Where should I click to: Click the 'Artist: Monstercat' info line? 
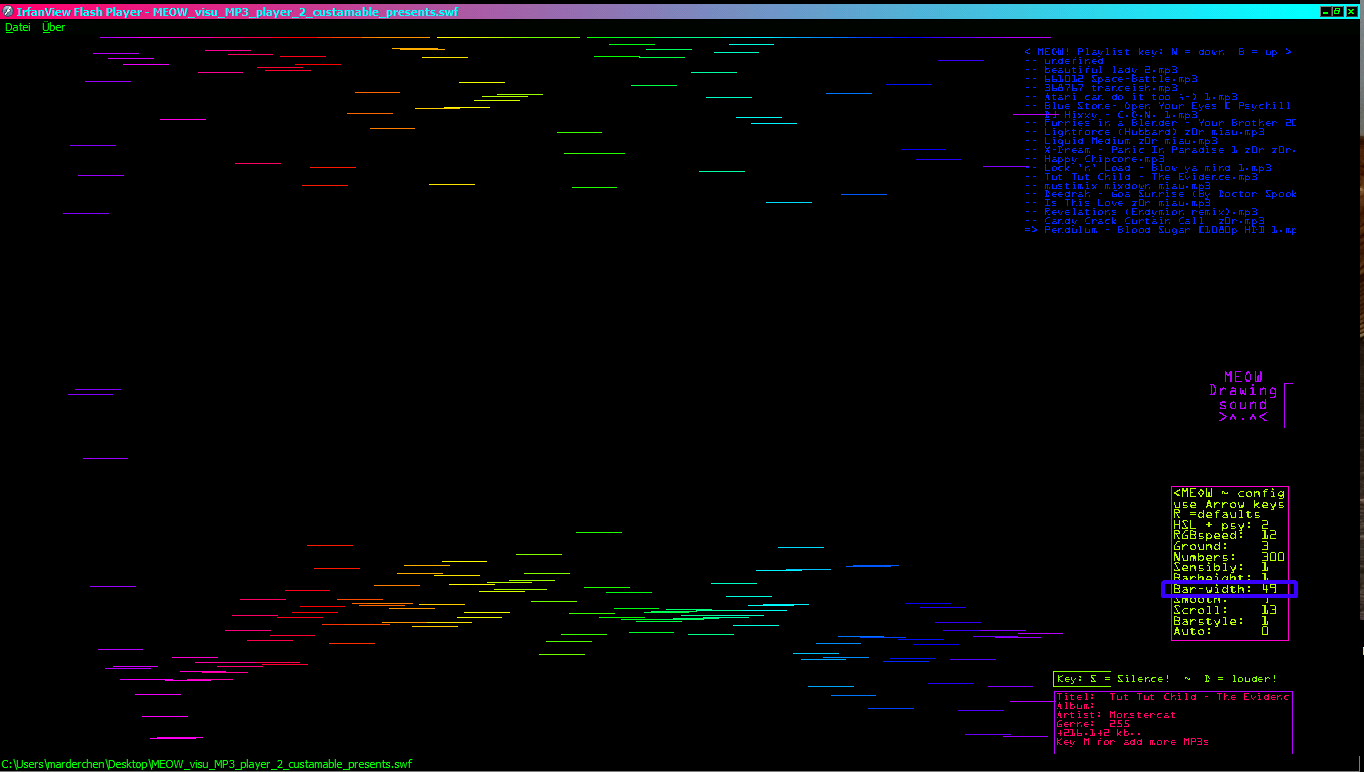coord(1117,715)
